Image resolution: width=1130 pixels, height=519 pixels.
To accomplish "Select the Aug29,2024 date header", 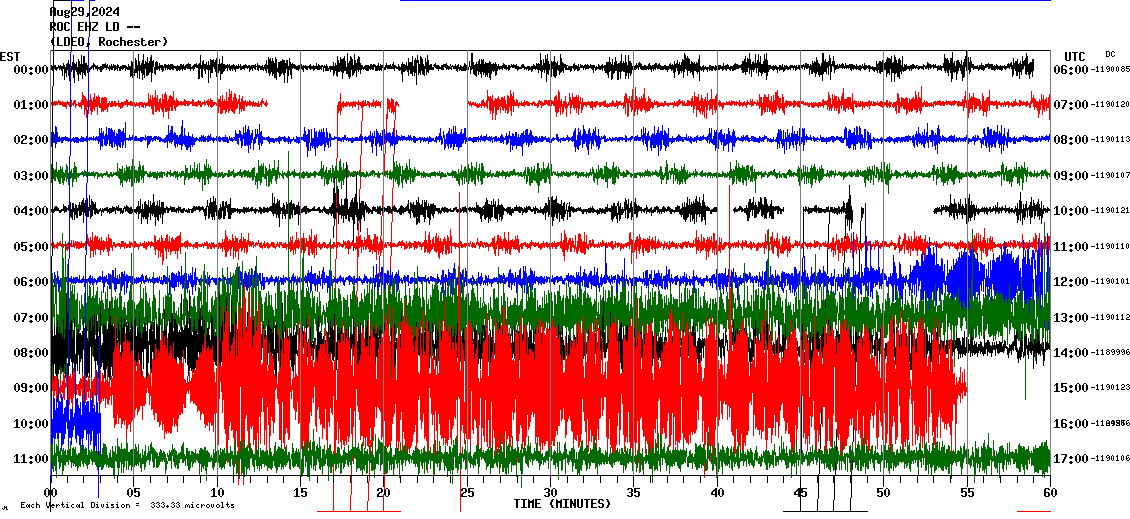I will point(84,12).
